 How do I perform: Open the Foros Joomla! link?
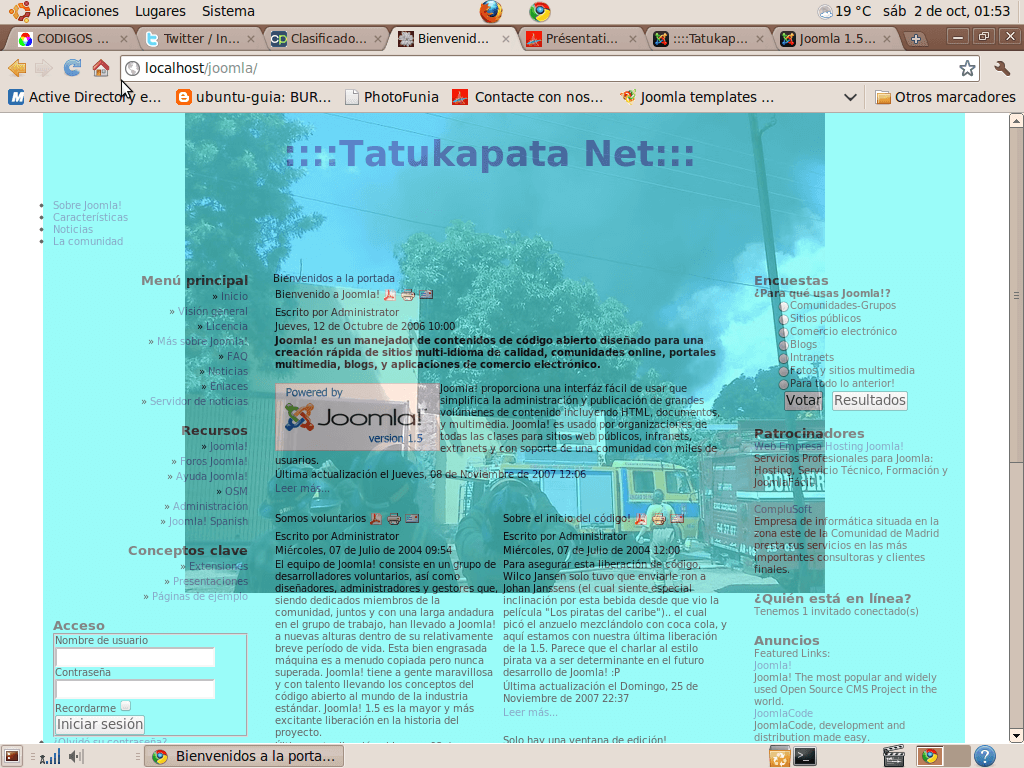[x=214, y=462]
